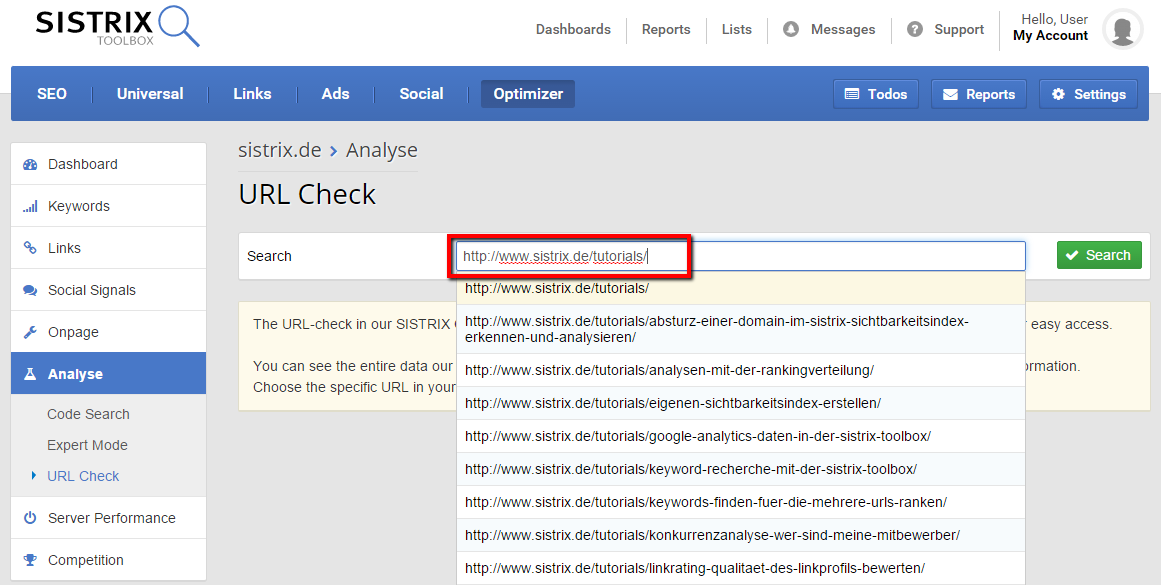The height and width of the screenshot is (585, 1161).
Task: Open Settings via the gear button
Action: 1088,93
